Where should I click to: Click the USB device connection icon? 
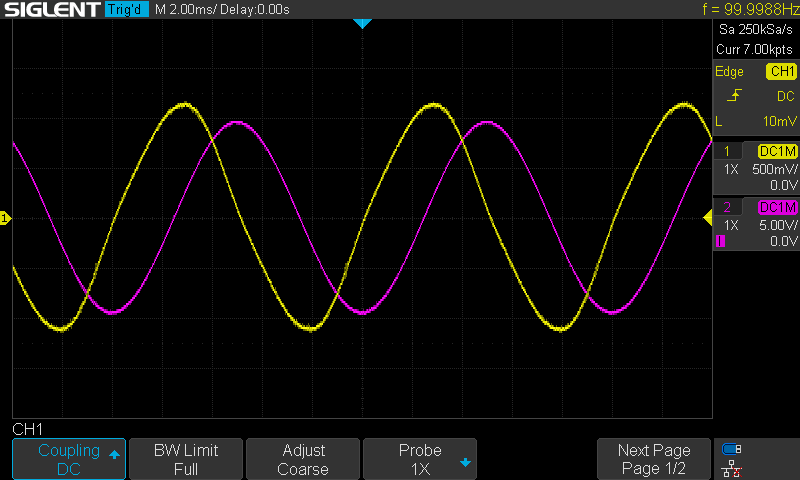[x=732, y=449]
